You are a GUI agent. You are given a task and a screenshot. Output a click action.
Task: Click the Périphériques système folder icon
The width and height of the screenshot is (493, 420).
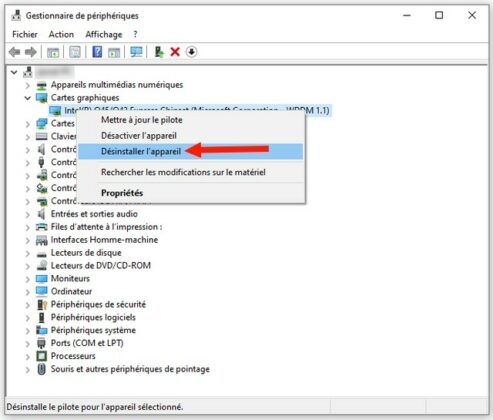pyautogui.click(x=41, y=330)
